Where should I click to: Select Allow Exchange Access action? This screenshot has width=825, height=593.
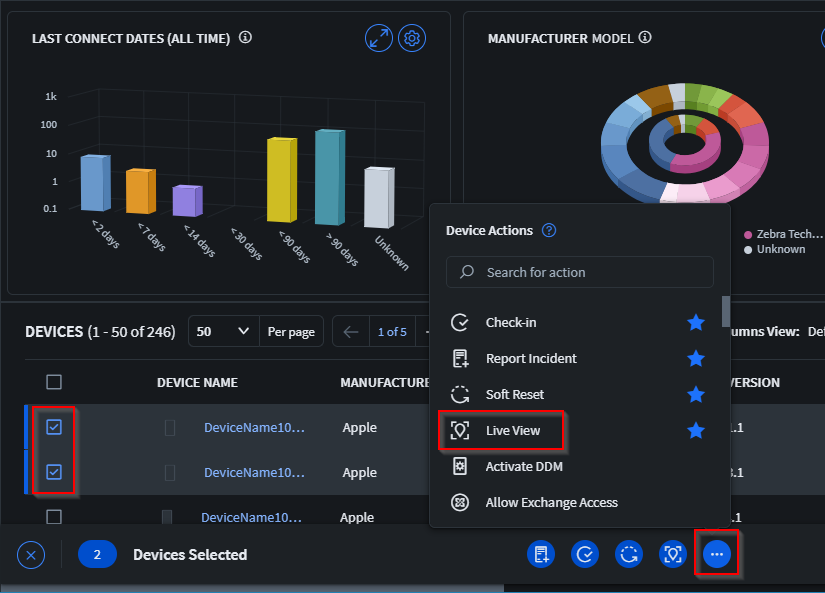click(x=551, y=502)
